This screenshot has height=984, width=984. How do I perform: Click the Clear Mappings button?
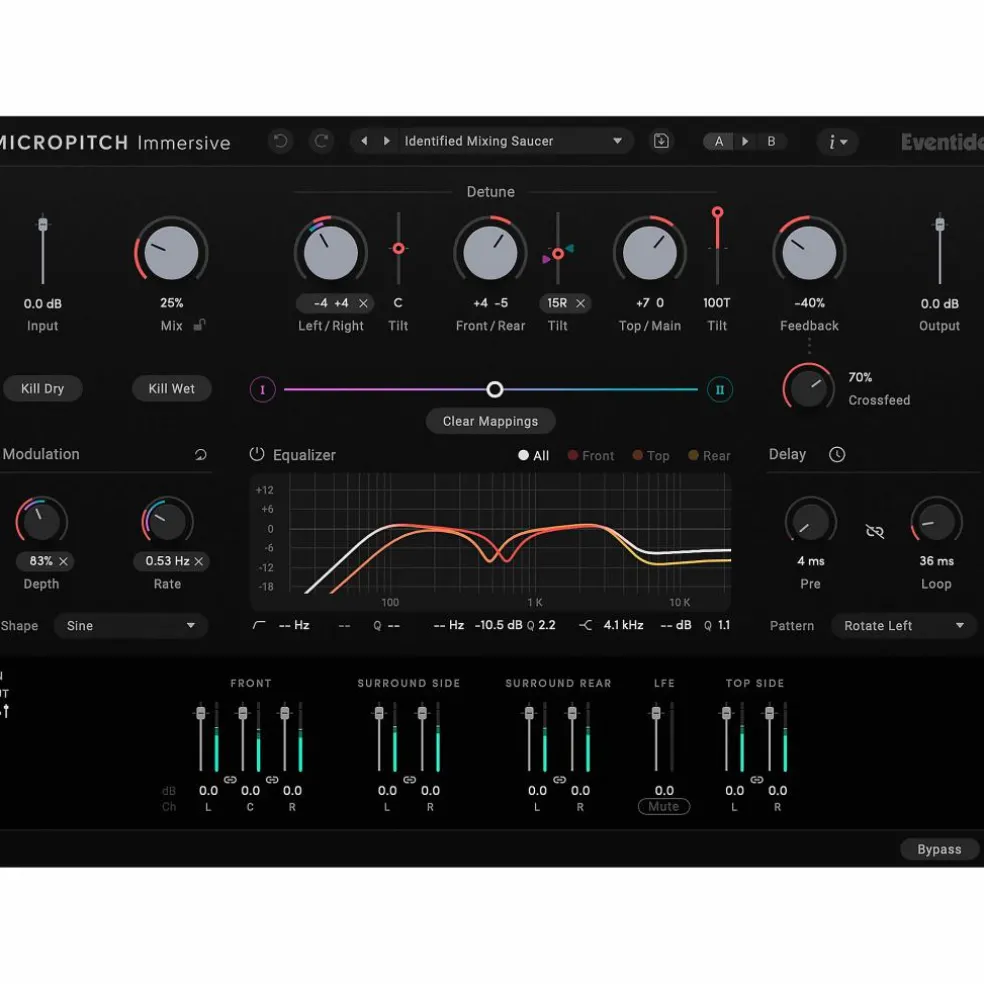pyautogui.click(x=490, y=421)
